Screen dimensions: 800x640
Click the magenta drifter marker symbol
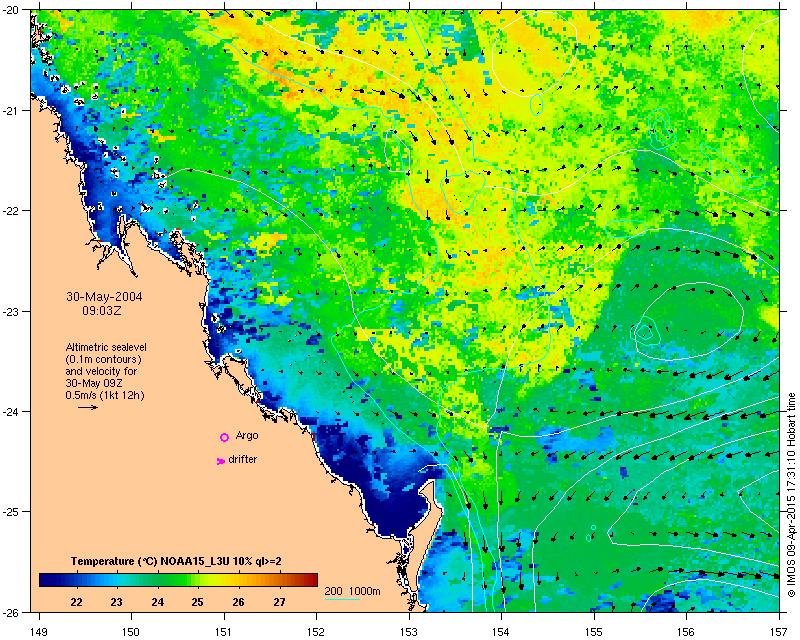(221, 461)
